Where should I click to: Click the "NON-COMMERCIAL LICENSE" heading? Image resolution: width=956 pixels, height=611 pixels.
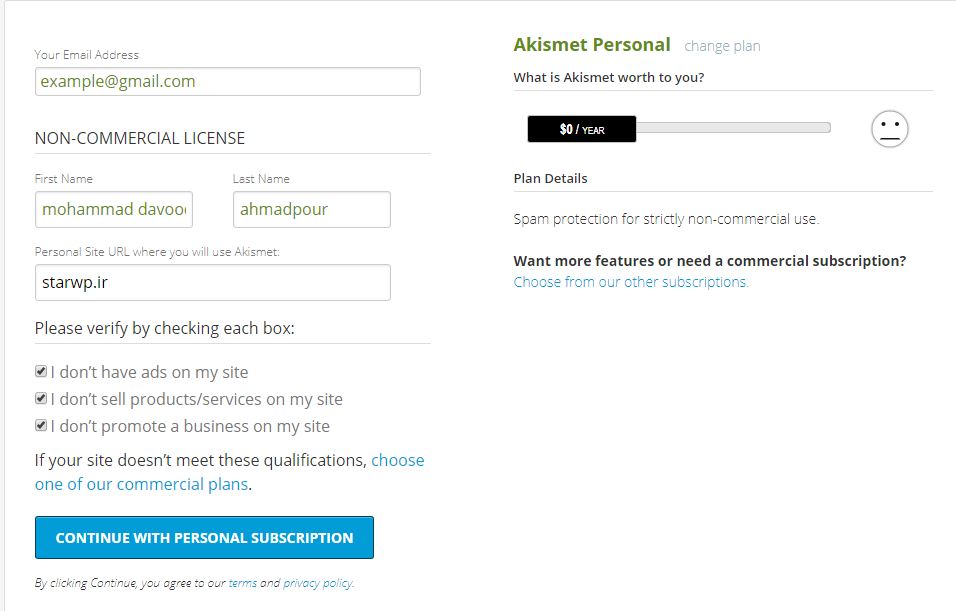(140, 138)
